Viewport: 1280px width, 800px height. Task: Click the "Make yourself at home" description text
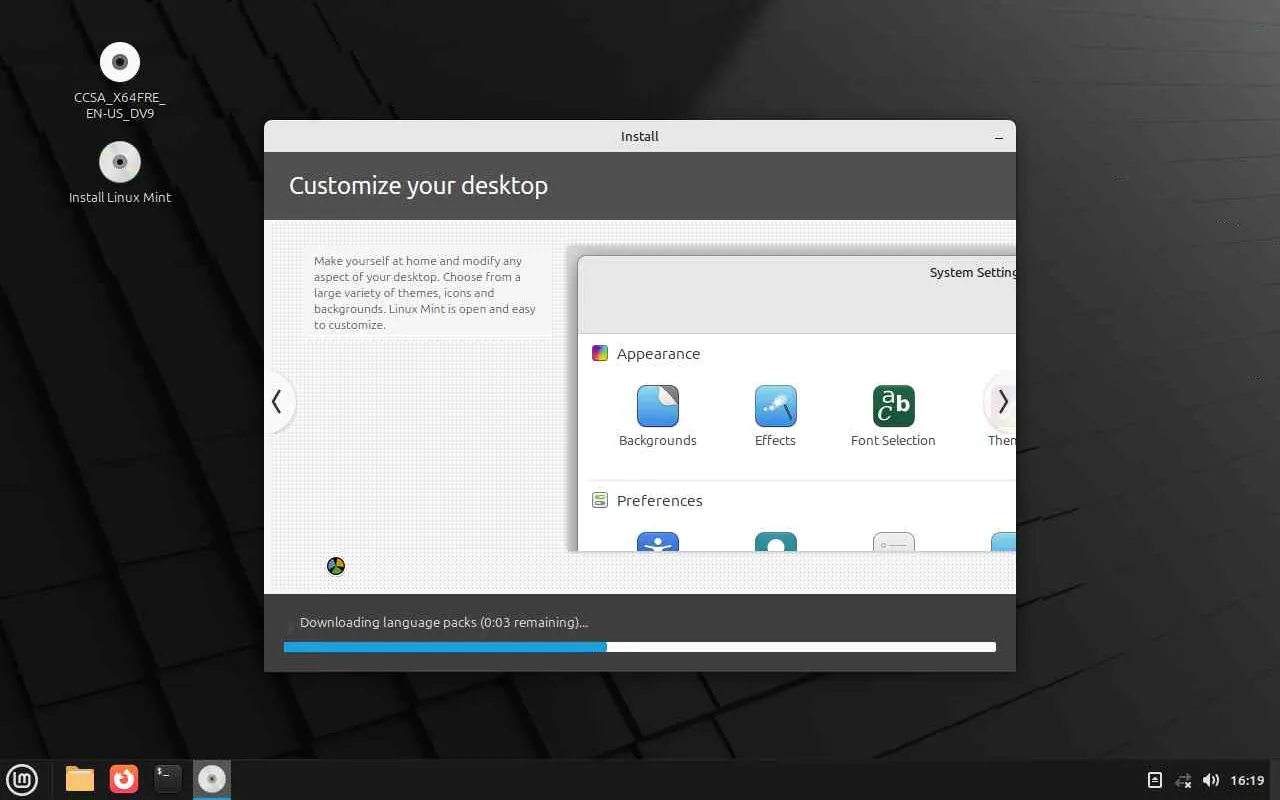[425, 293]
